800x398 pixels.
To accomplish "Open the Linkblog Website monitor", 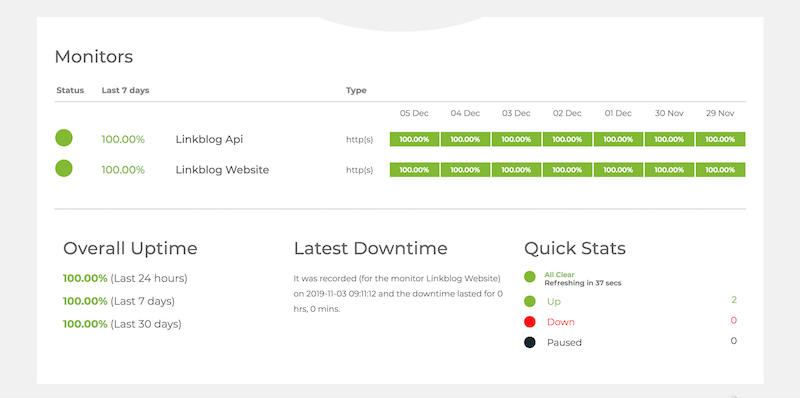I will point(222,170).
